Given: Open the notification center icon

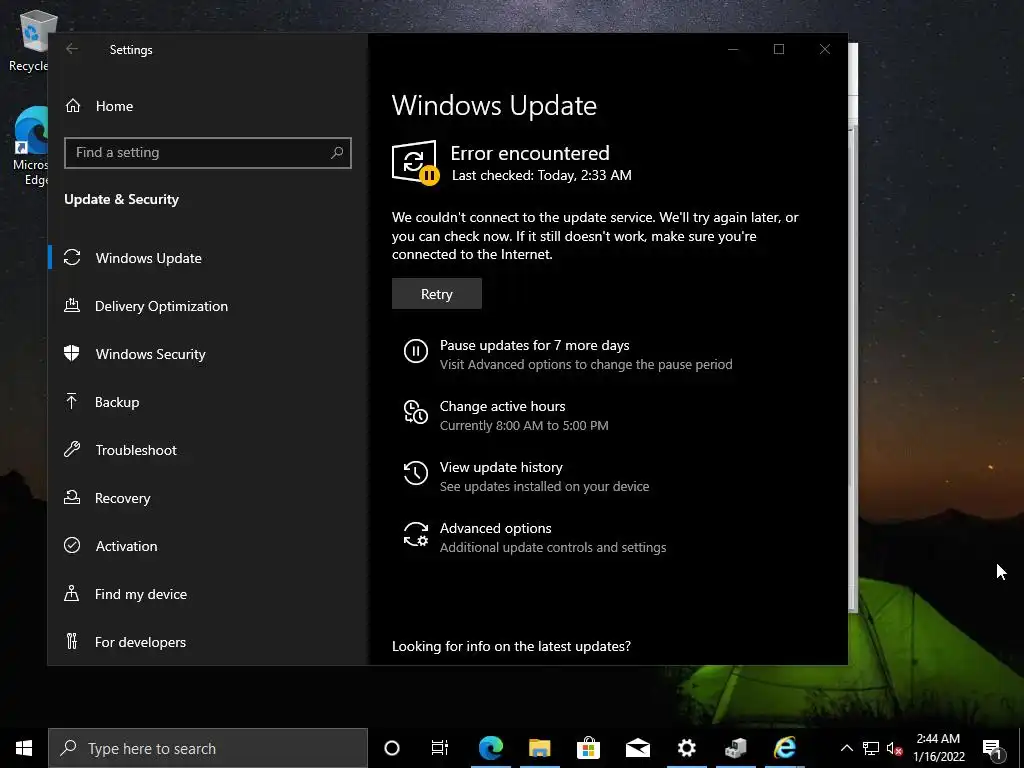Looking at the screenshot, I should point(993,748).
